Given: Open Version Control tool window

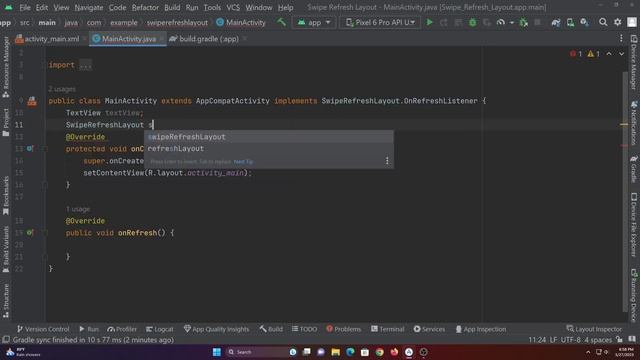Looking at the screenshot, I should pyautogui.click(x=43, y=329).
